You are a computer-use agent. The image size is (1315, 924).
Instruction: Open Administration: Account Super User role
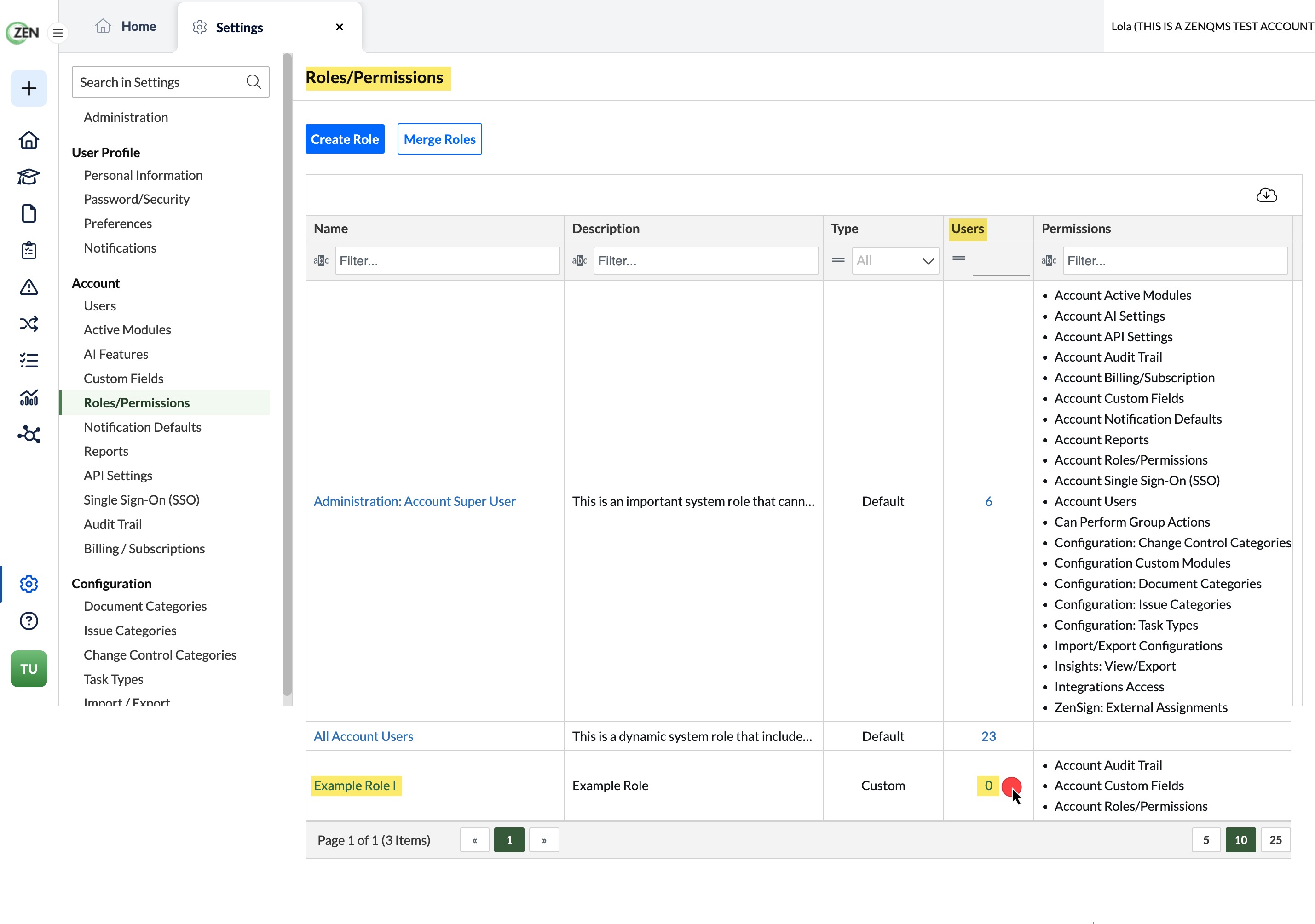(415, 501)
